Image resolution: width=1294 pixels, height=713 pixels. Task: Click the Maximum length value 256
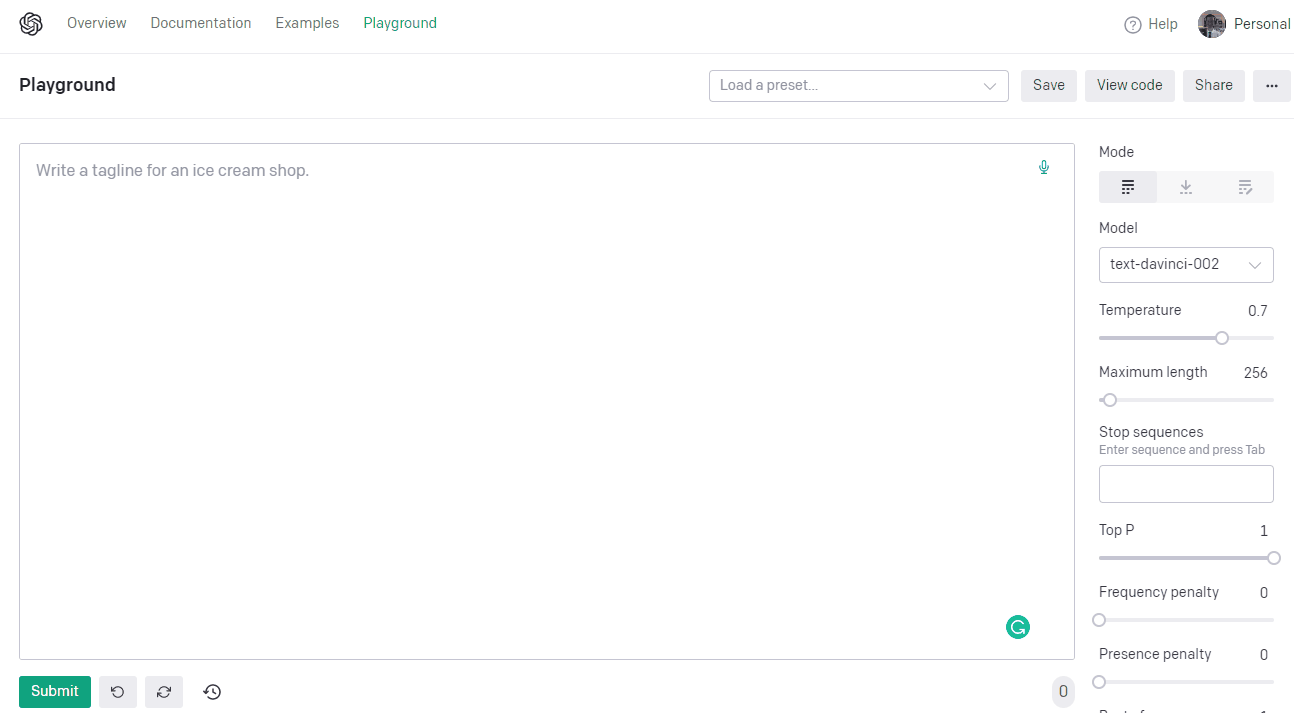point(1256,373)
